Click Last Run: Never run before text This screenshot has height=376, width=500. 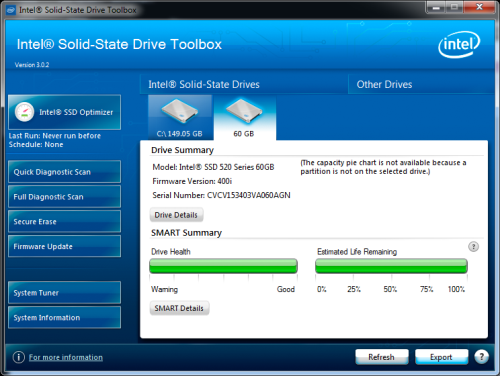click(x=55, y=136)
